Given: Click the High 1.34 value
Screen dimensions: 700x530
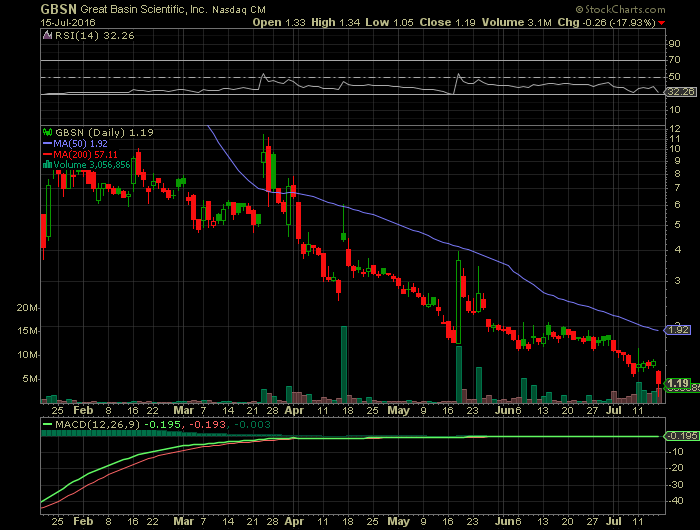Looking at the screenshot, I should point(335,22).
